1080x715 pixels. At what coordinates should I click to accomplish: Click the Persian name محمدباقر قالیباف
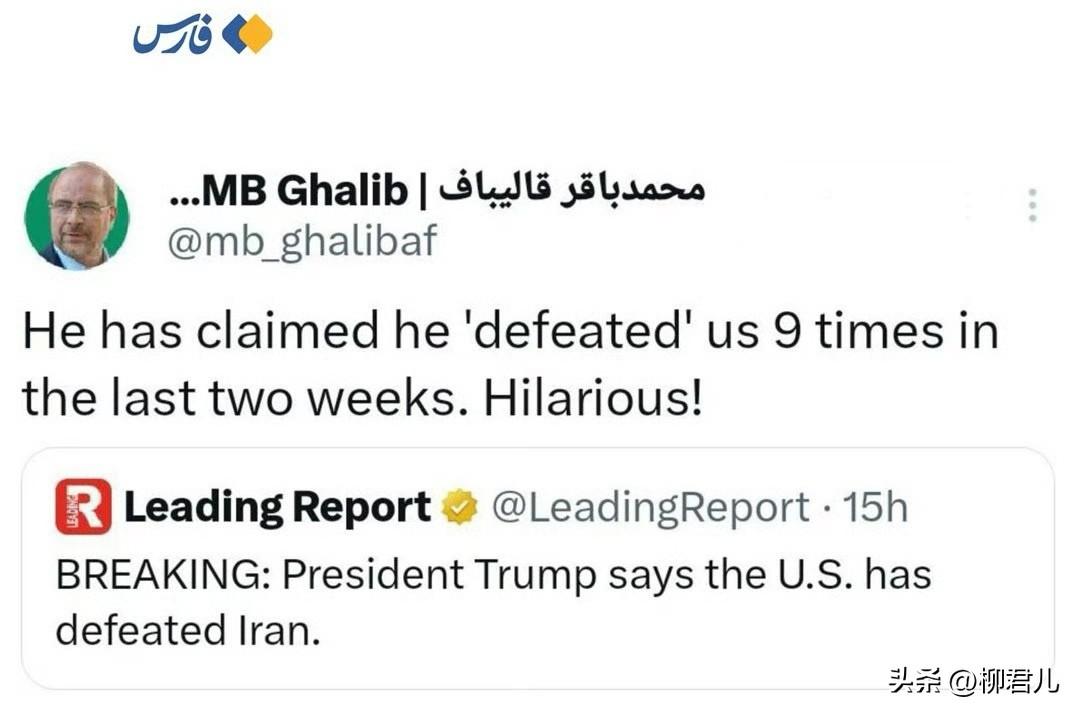coord(572,187)
